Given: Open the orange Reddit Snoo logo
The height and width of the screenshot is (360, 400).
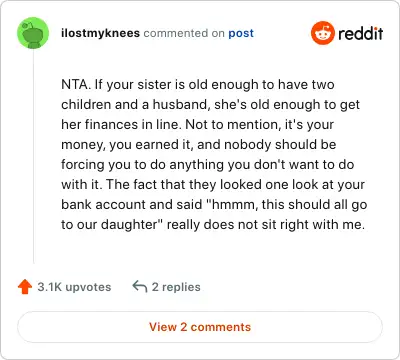Looking at the screenshot, I should [x=322, y=33].
